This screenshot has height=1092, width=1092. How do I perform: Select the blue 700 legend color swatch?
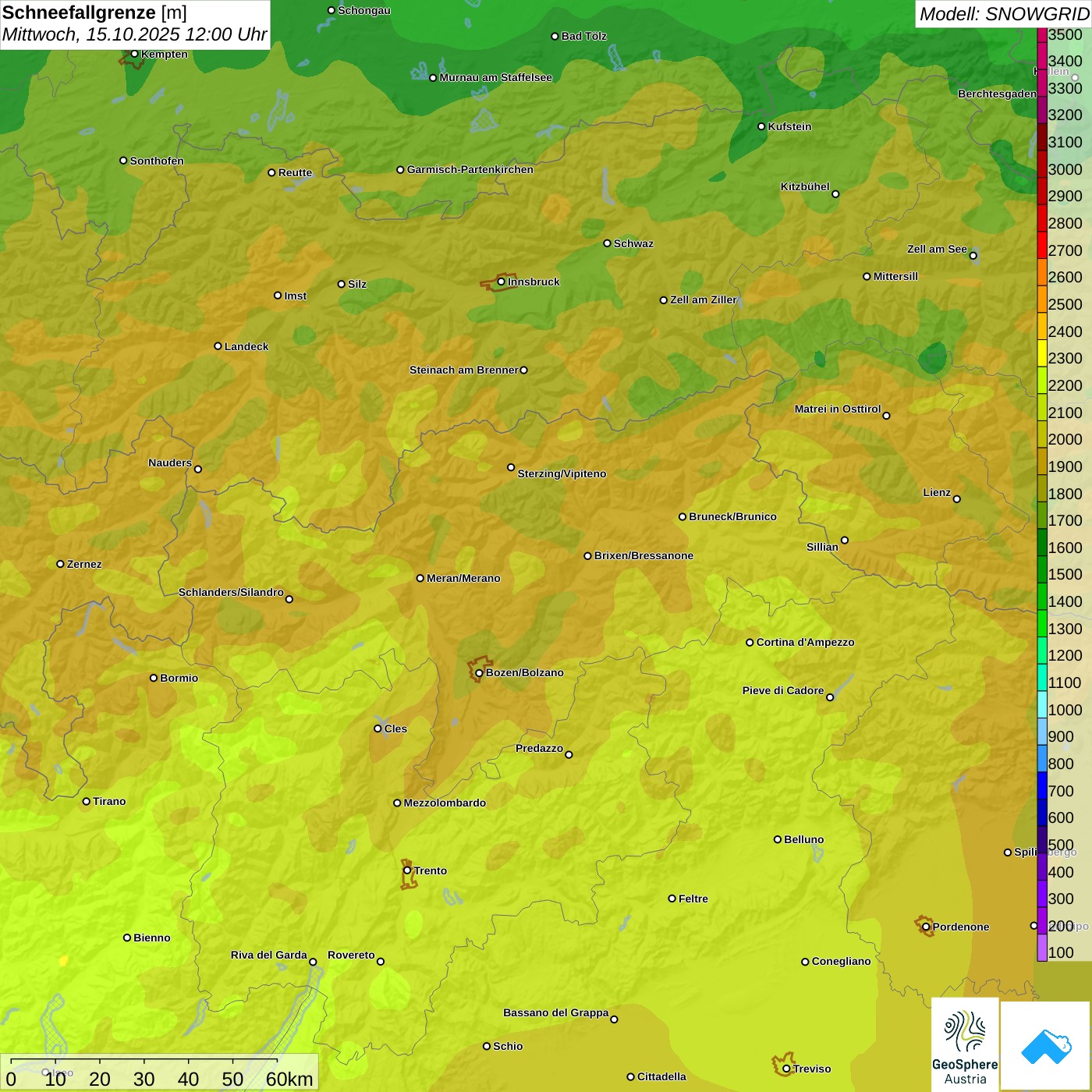tap(1041, 785)
